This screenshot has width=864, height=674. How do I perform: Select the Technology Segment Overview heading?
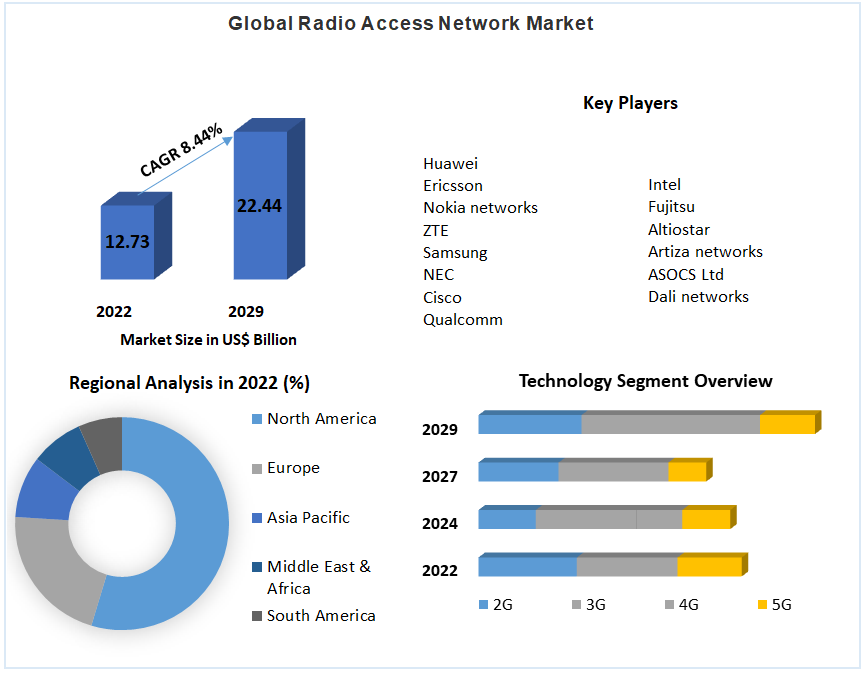[645, 381]
